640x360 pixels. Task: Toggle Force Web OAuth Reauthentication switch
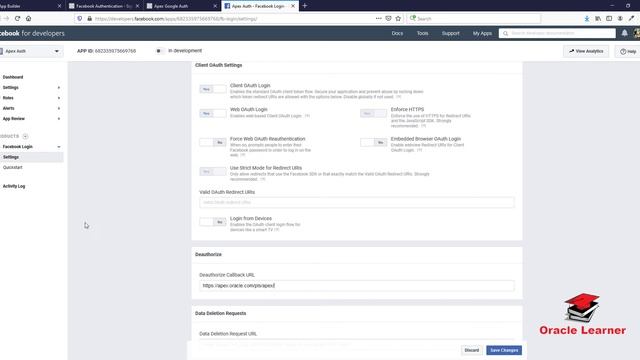point(213,142)
